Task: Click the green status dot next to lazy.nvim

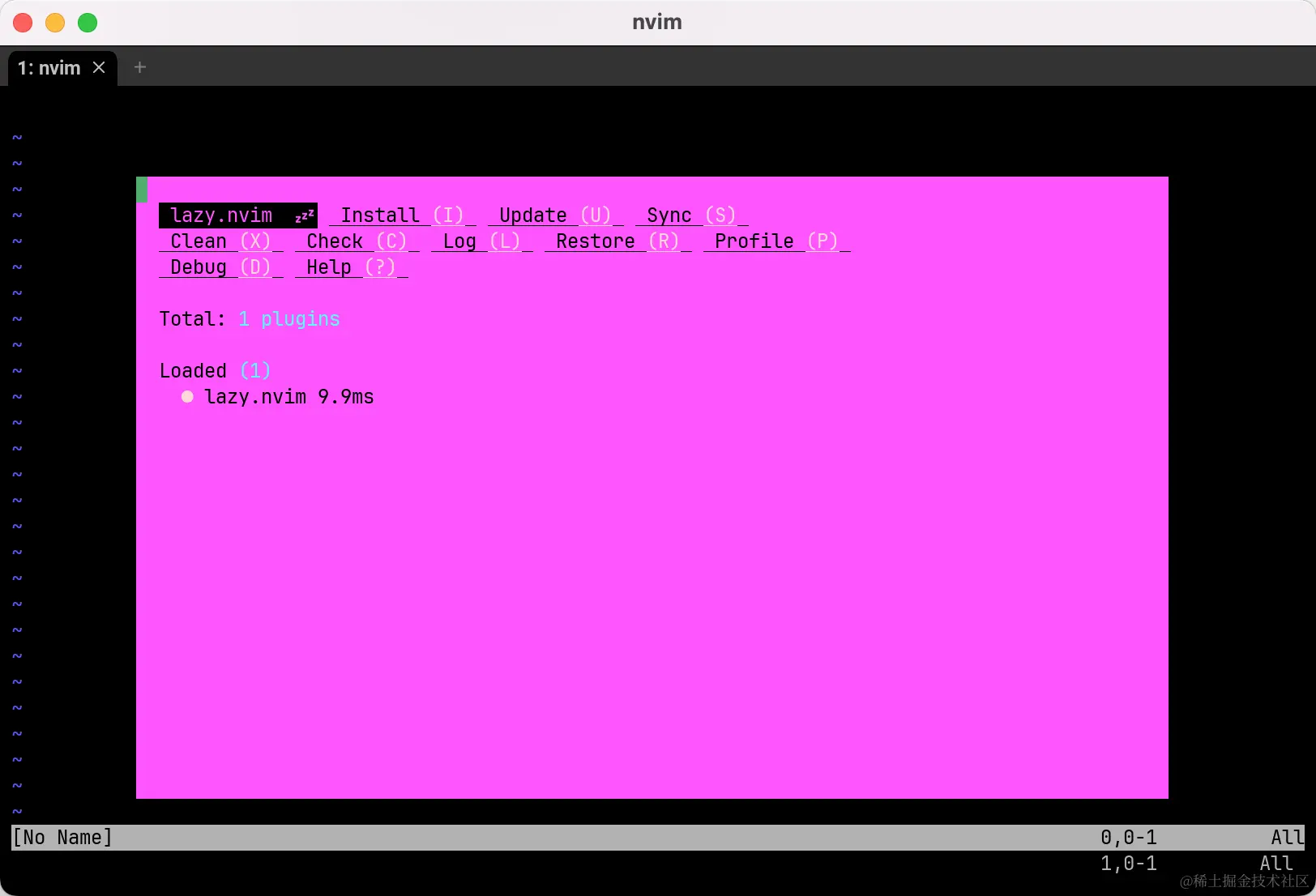Action: [187, 397]
